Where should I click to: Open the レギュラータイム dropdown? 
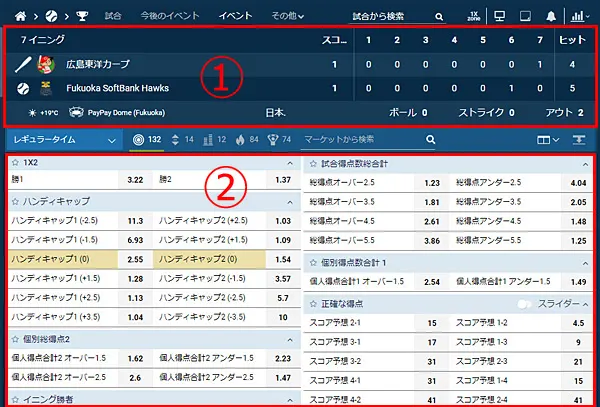coord(64,140)
